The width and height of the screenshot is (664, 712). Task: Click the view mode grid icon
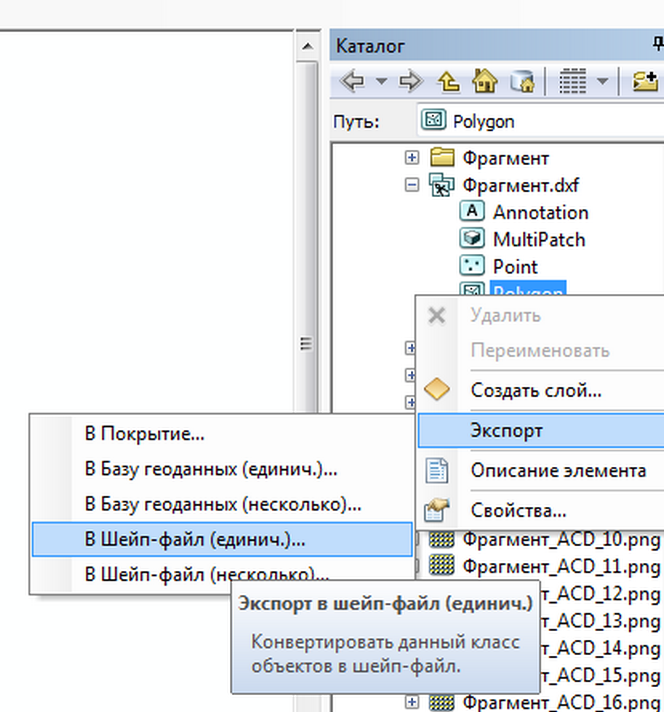(x=572, y=81)
